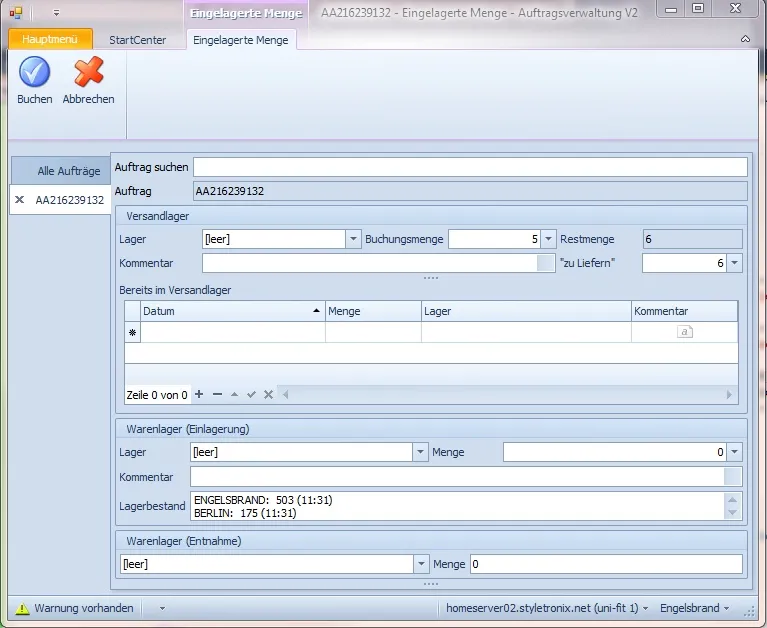This screenshot has width=767, height=628.
Task: Click the Buchen checkmark icon
Action: pos(34,72)
